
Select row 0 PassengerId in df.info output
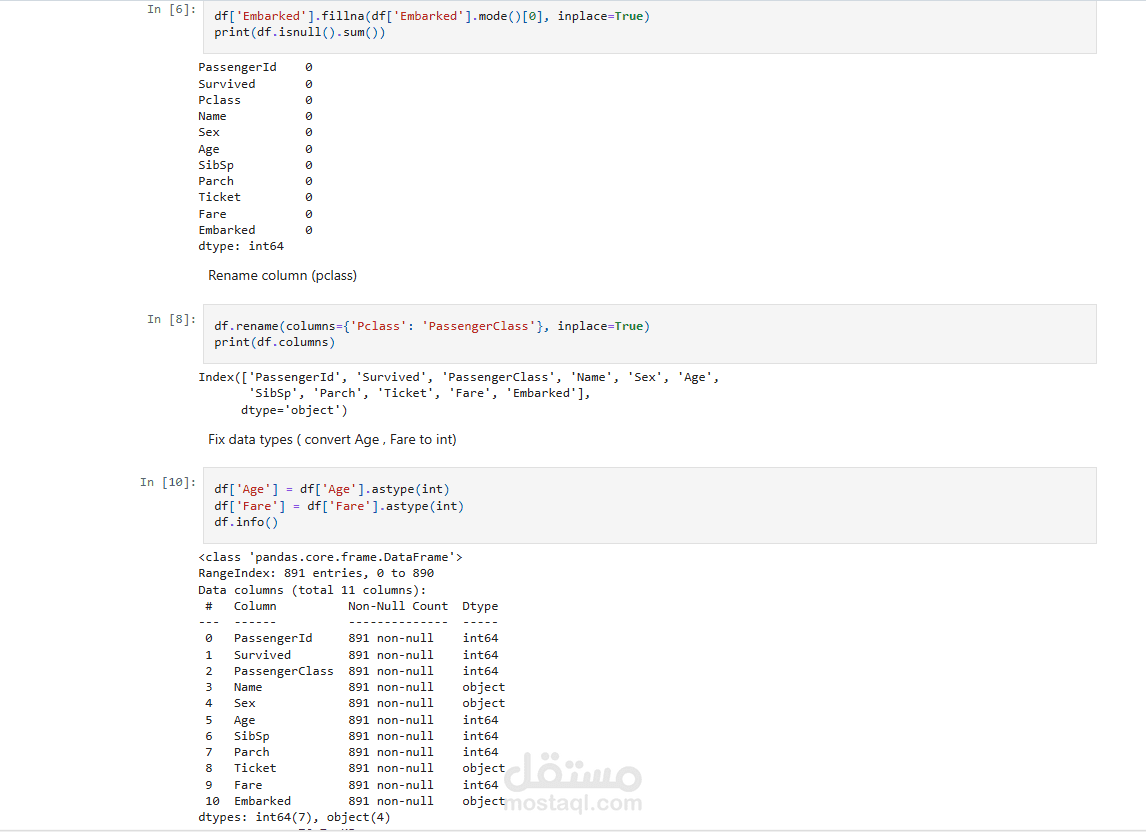click(352, 638)
